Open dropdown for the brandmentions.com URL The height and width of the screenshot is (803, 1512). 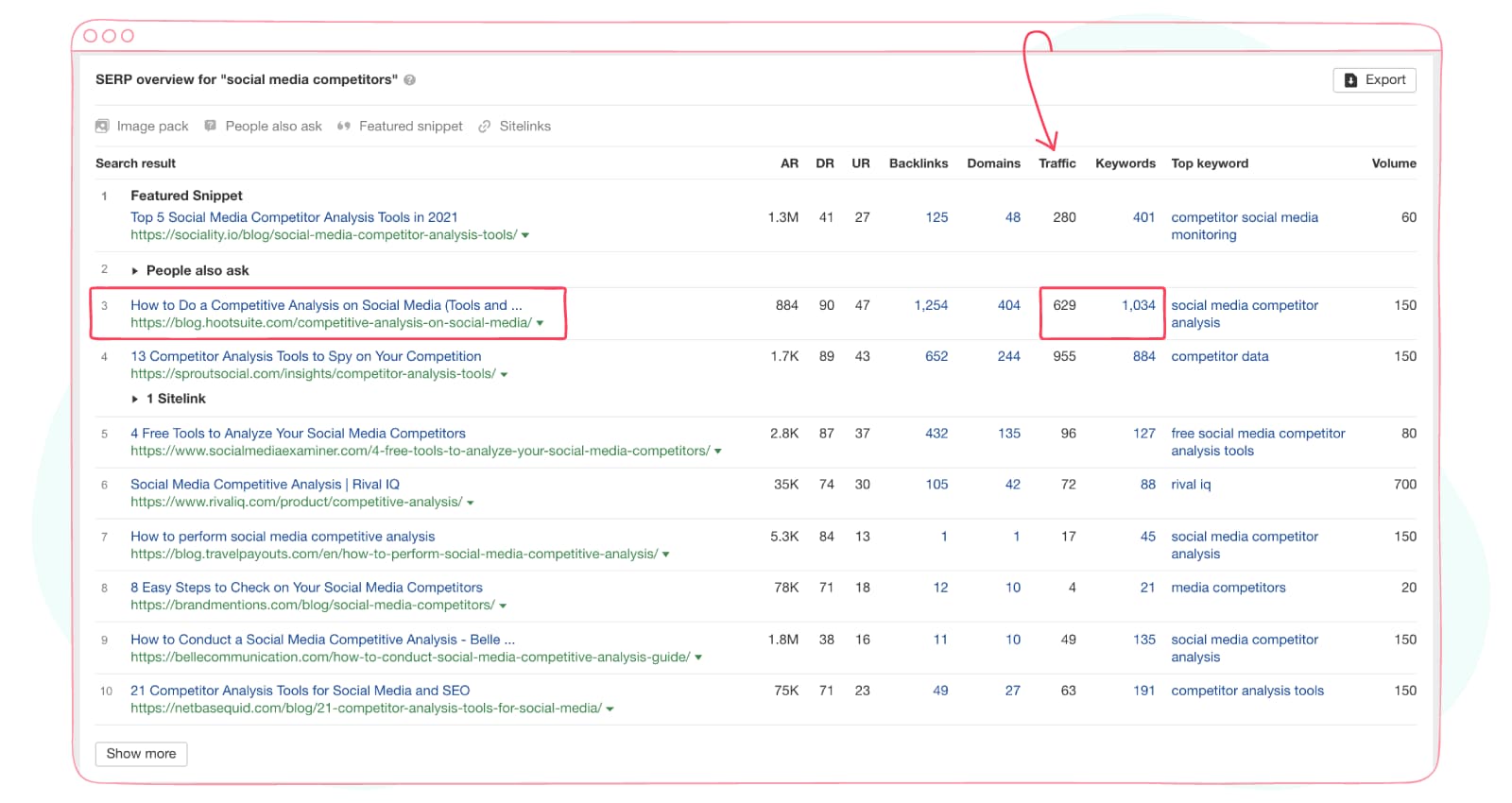click(503, 606)
